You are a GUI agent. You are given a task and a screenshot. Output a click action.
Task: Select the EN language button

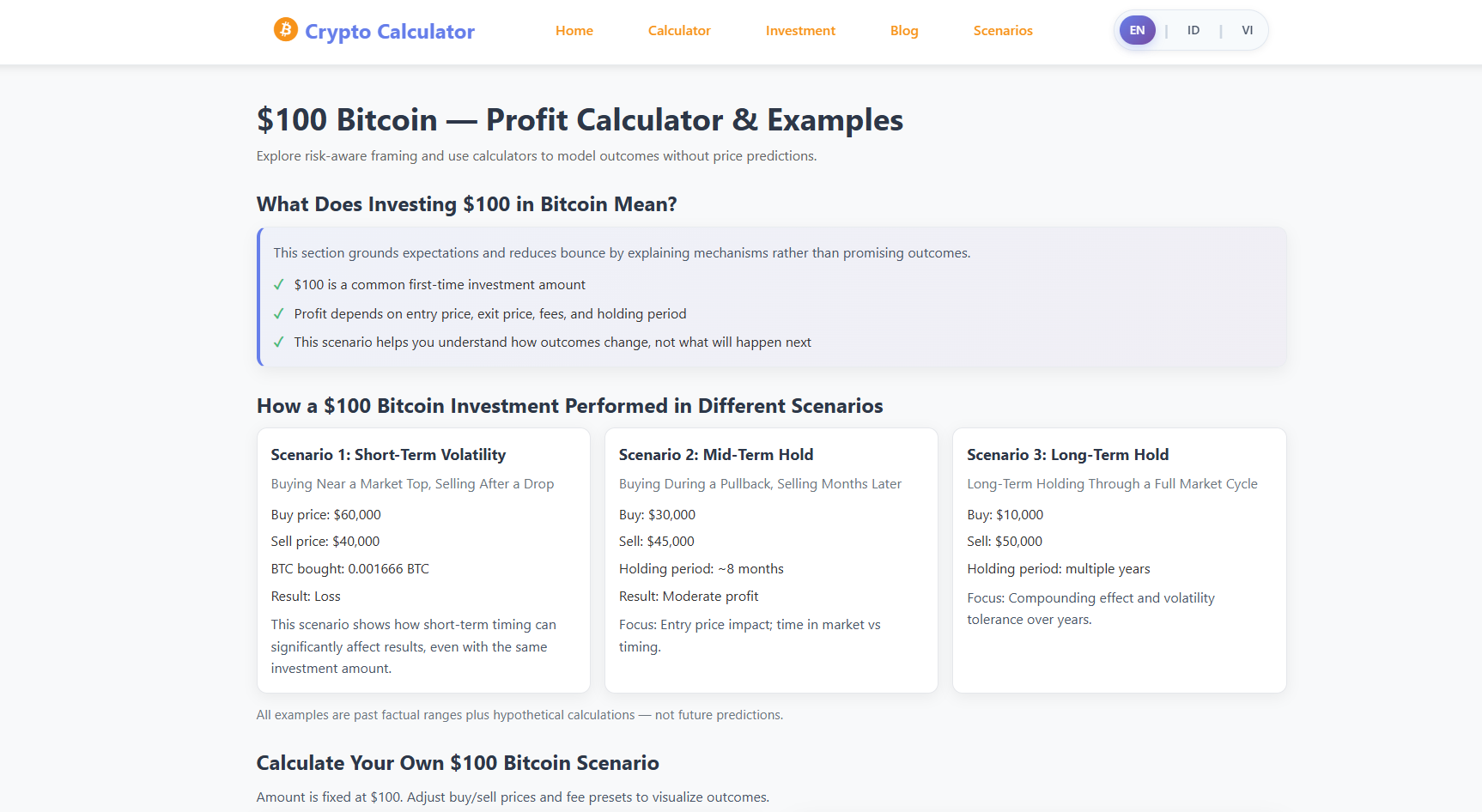(x=1137, y=29)
